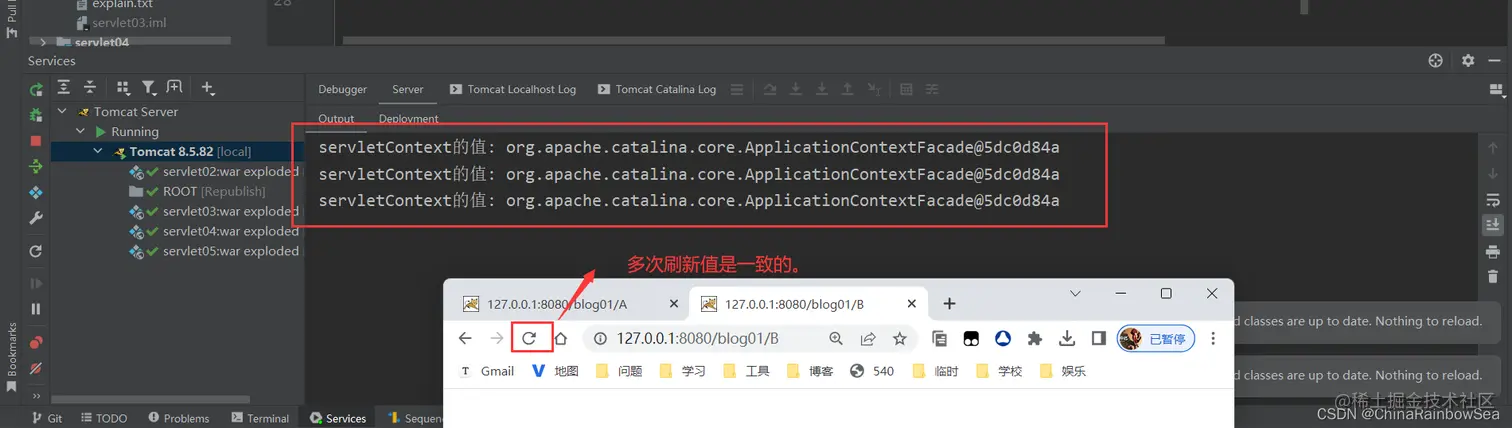
Task: Click Add Service plus icon
Action: [207, 88]
